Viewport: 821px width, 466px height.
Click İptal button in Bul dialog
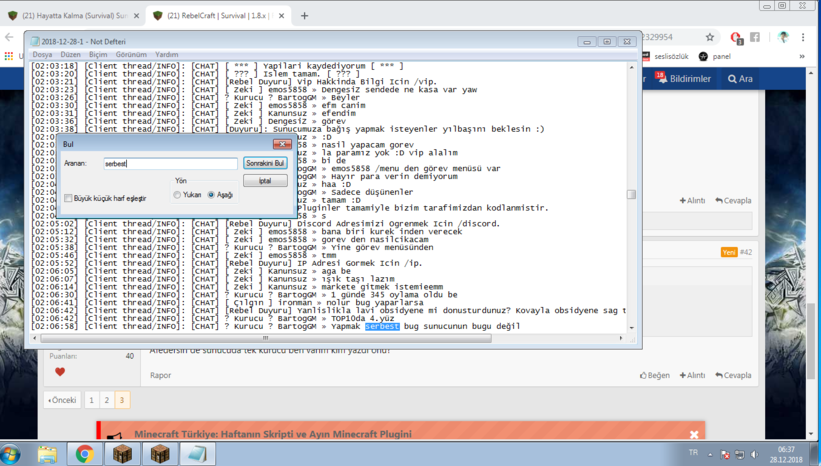[265, 181]
